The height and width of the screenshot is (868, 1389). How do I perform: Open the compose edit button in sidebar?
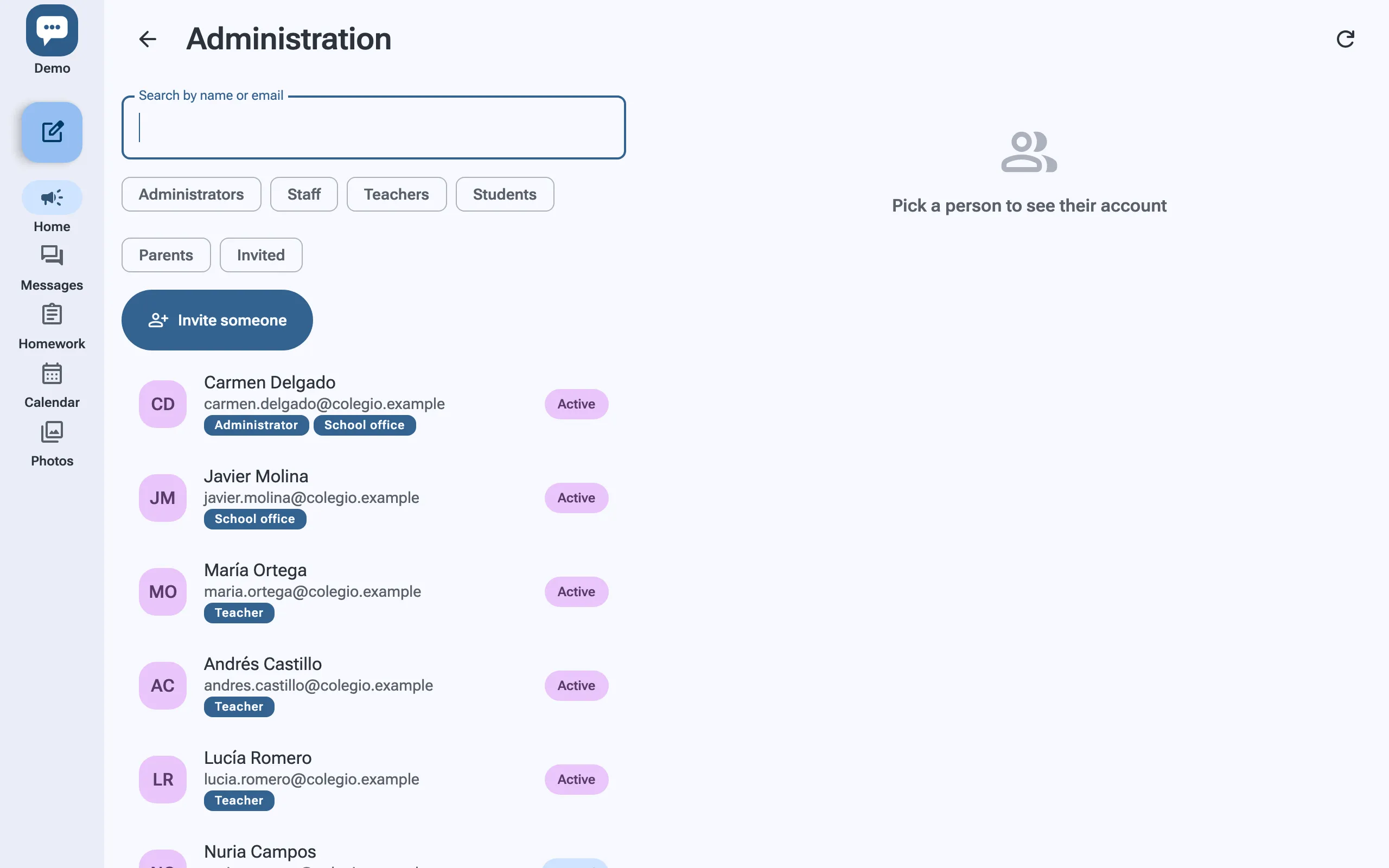click(x=52, y=132)
